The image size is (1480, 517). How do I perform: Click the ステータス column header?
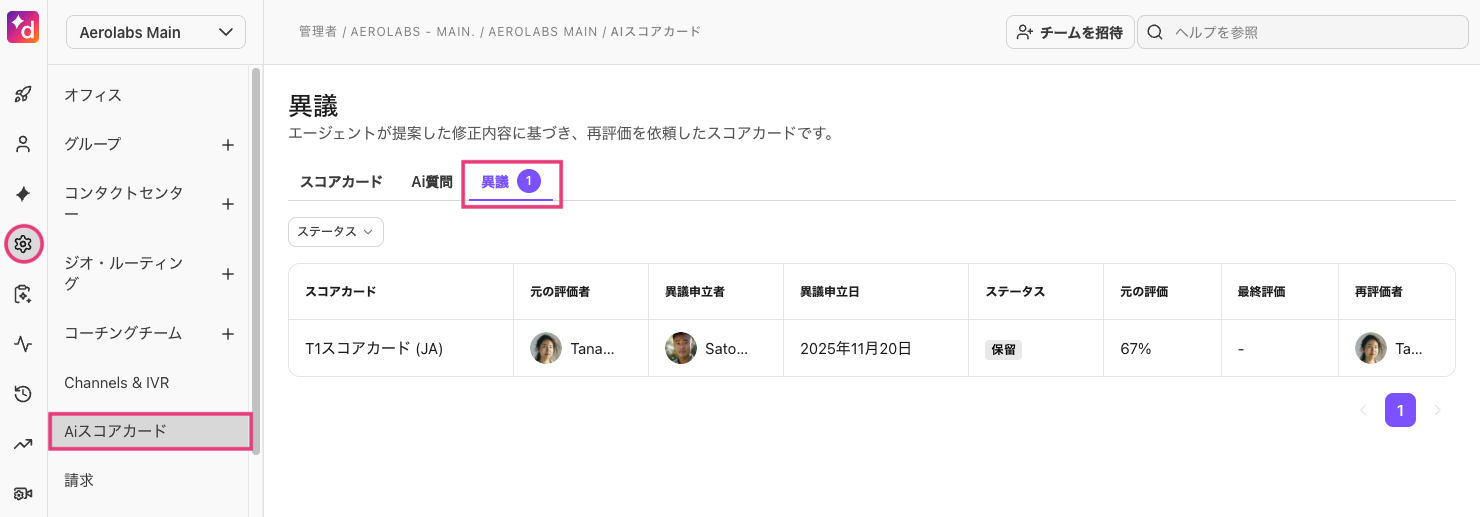click(1015, 292)
